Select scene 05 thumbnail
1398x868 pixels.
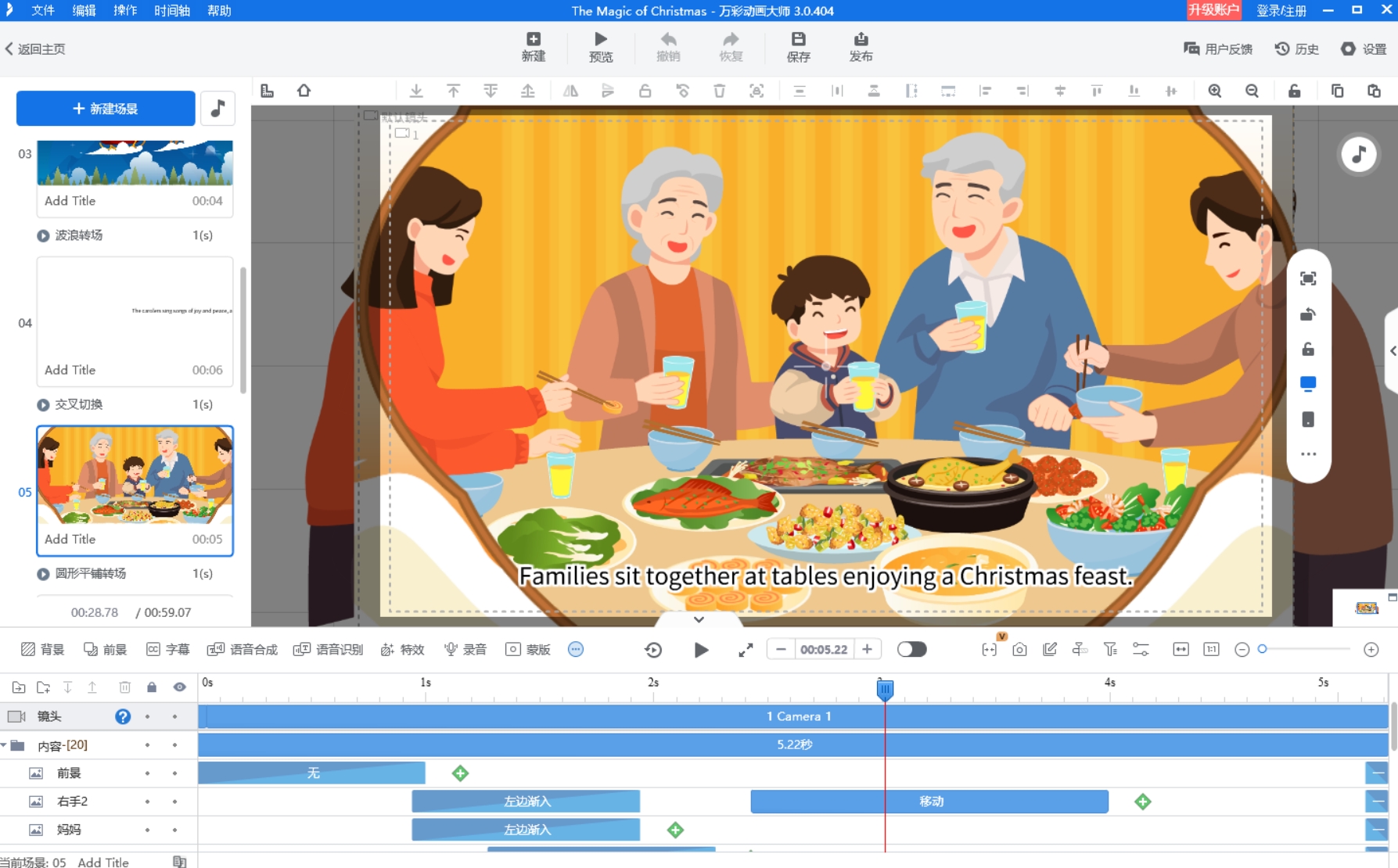tap(135, 475)
